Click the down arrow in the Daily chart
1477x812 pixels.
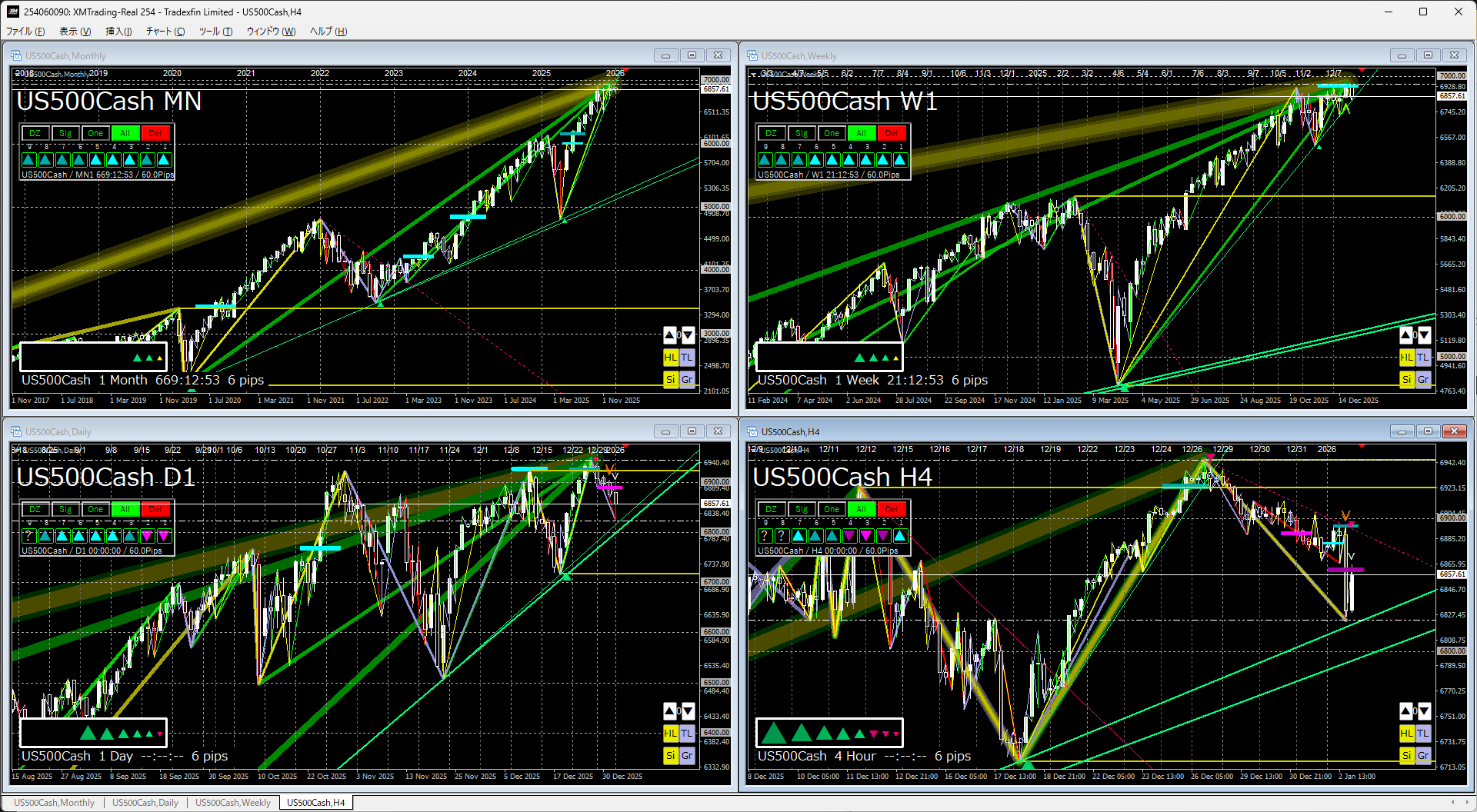tap(688, 711)
